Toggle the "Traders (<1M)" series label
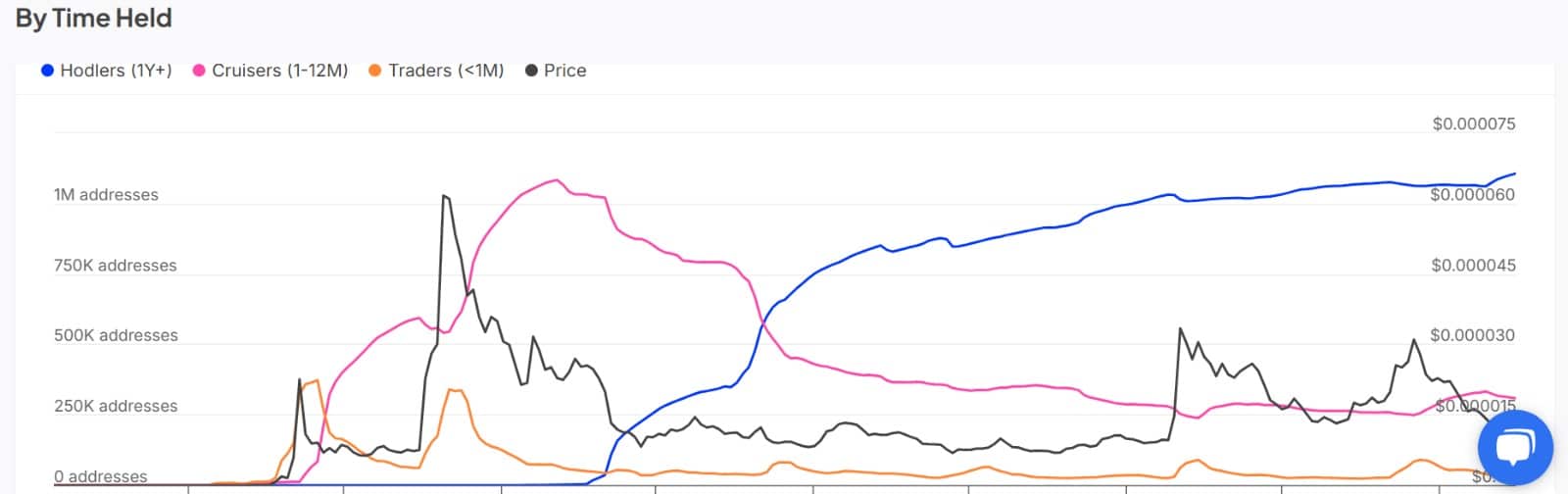The height and width of the screenshot is (494, 1568). (x=446, y=71)
